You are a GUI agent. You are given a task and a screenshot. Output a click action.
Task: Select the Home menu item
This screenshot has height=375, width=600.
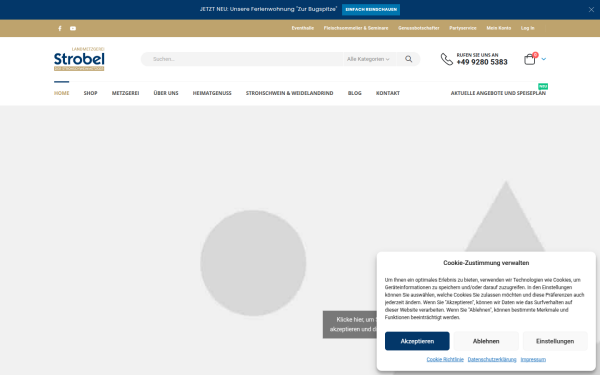[61, 93]
